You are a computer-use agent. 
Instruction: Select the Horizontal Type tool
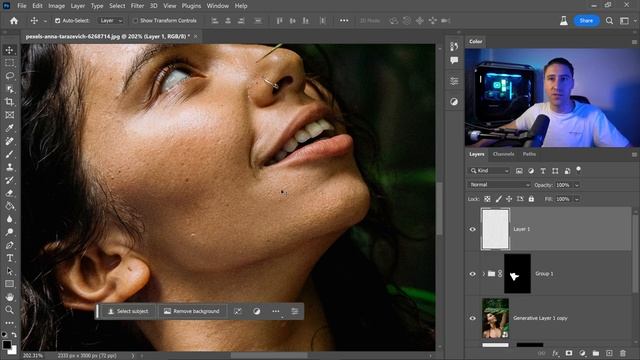9,258
